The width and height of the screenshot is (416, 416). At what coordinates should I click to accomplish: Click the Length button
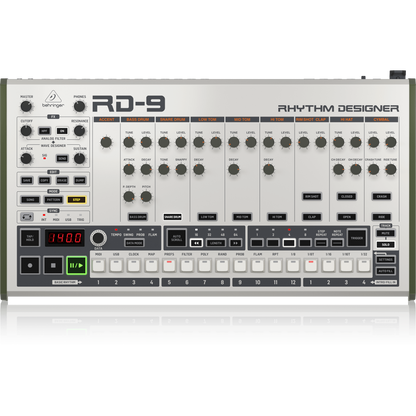point(216,243)
